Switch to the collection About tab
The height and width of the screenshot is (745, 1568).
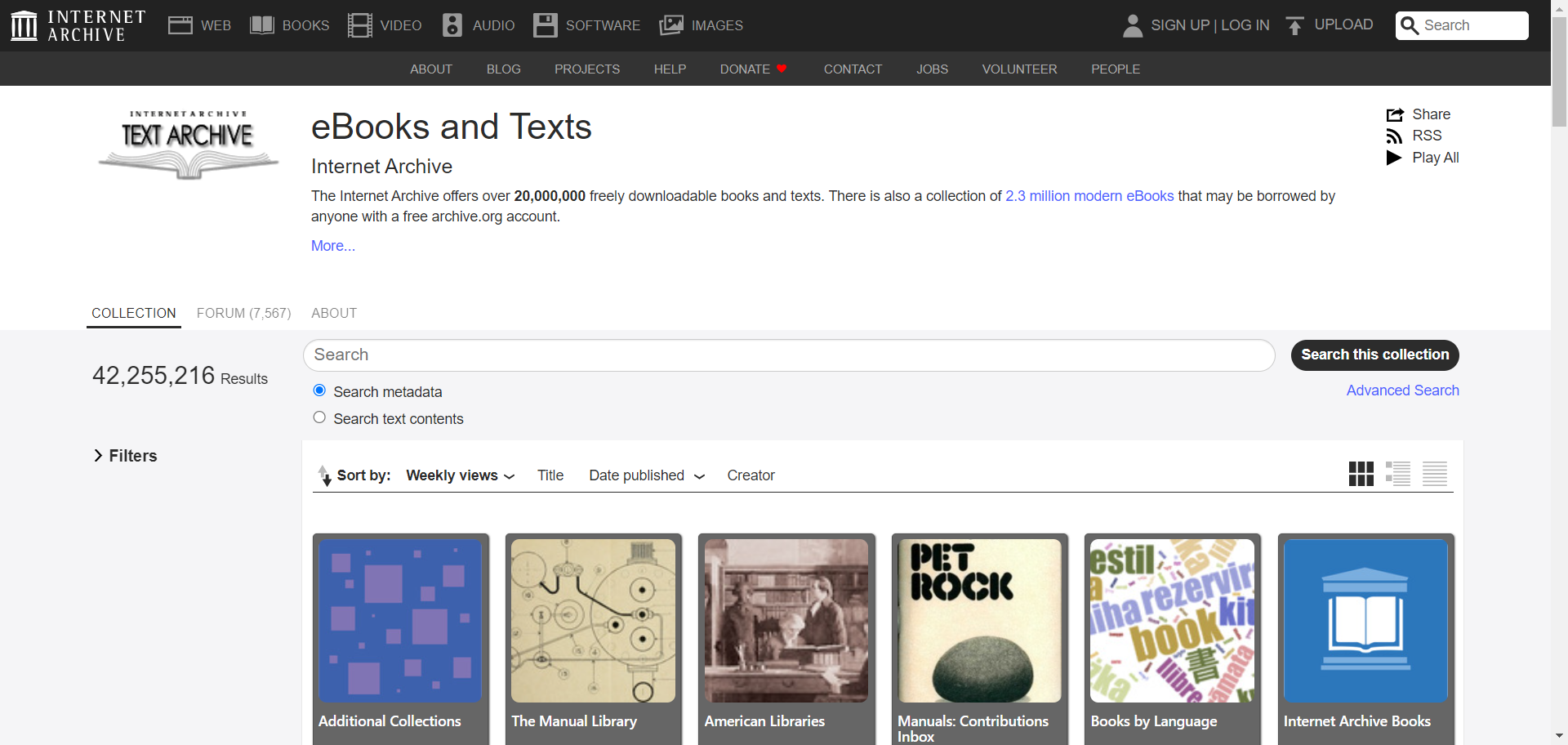coord(334,313)
